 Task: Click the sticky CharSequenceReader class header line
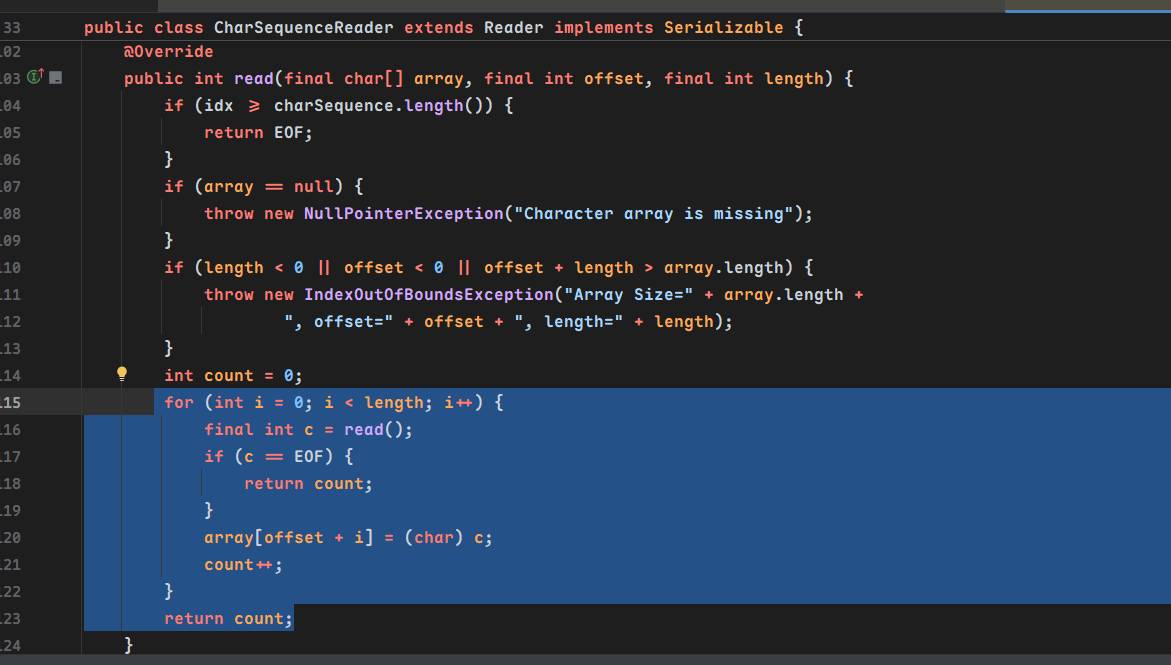tap(442, 27)
